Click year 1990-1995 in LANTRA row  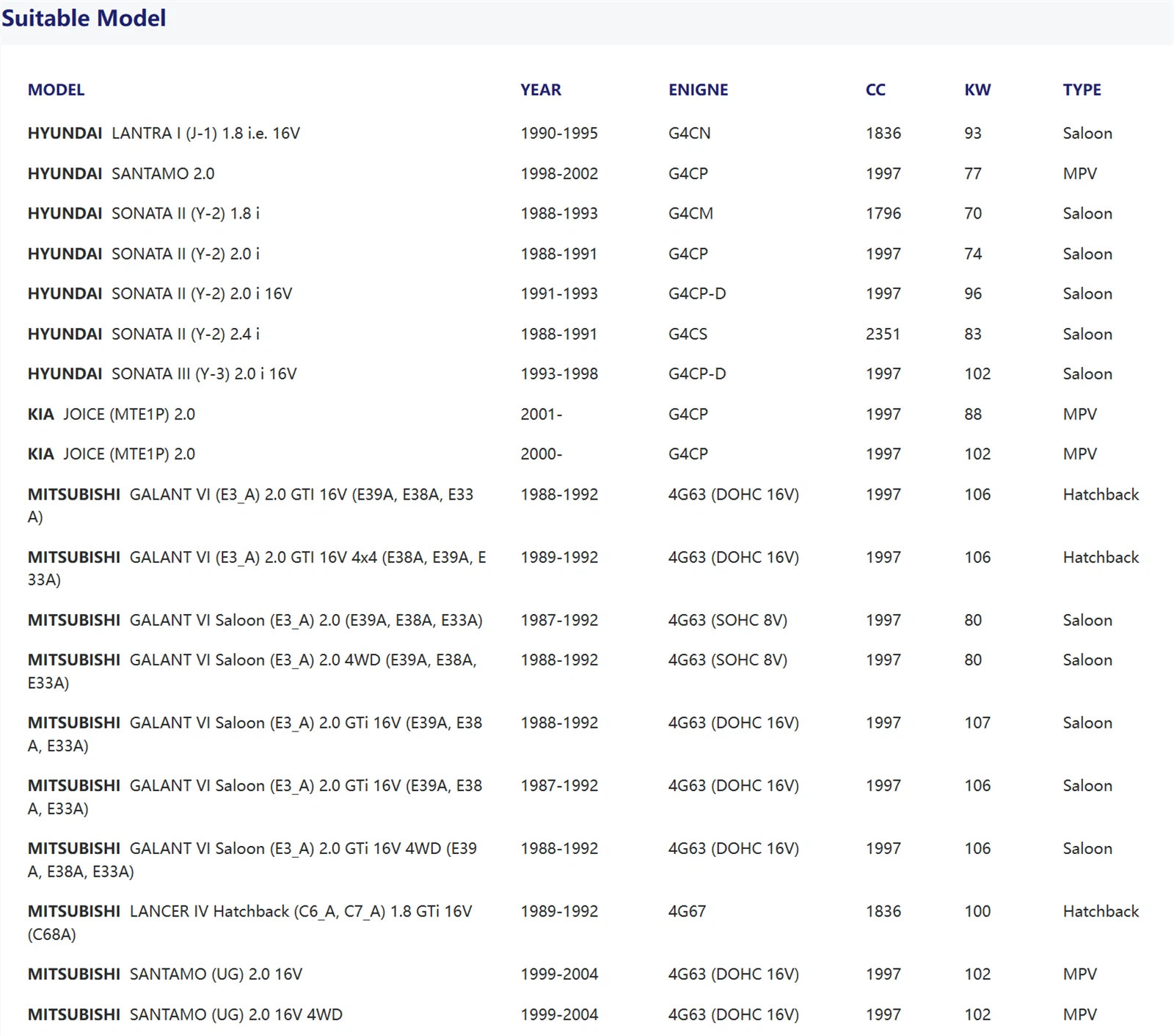click(x=559, y=133)
